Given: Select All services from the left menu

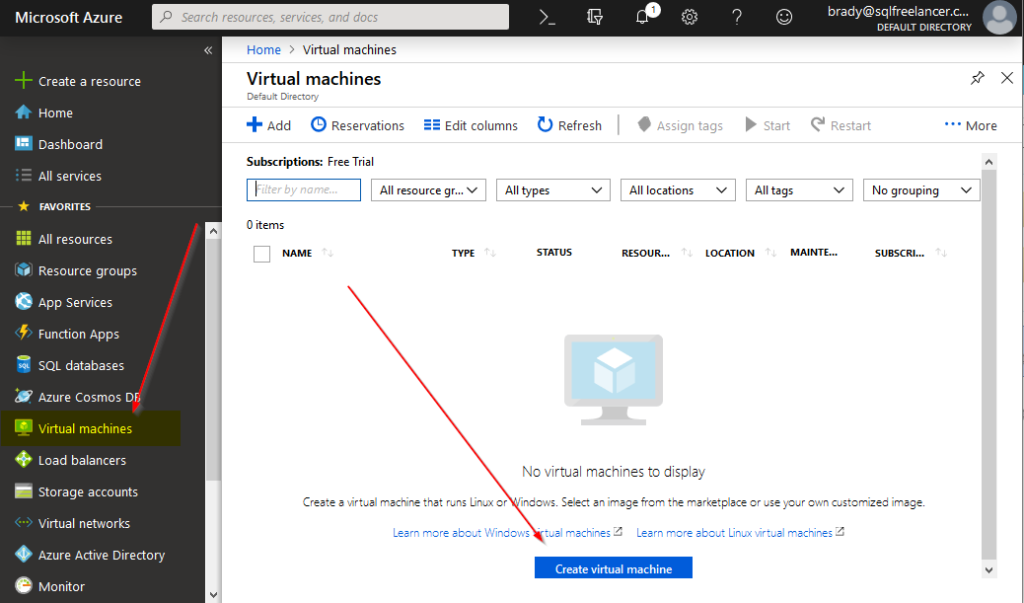Looking at the screenshot, I should click(60, 175).
